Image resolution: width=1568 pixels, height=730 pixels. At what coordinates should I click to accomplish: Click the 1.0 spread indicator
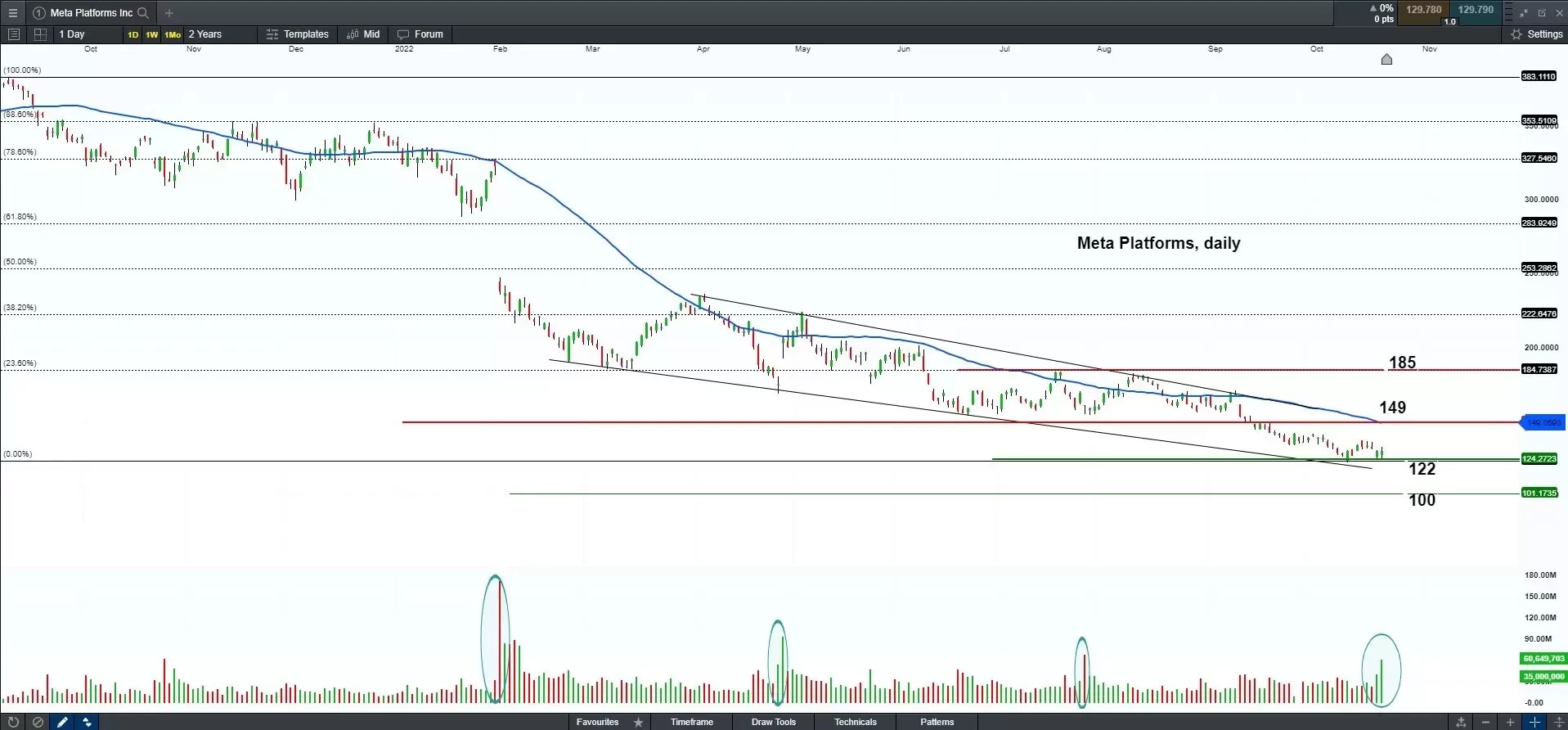(x=1450, y=21)
